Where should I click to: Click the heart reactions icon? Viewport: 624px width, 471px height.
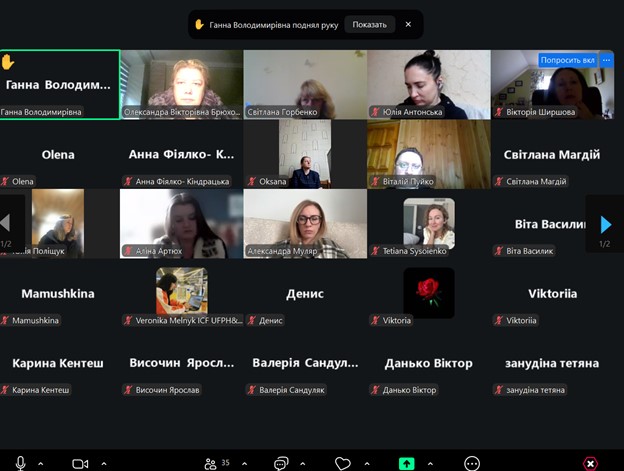point(343,463)
